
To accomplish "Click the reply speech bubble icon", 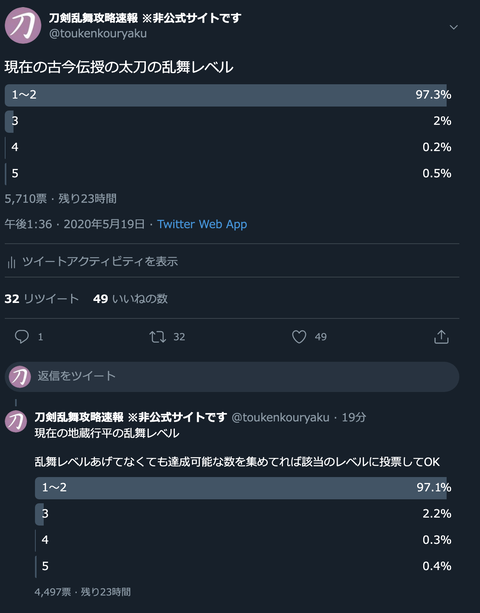I will click(x=22, y=337).
